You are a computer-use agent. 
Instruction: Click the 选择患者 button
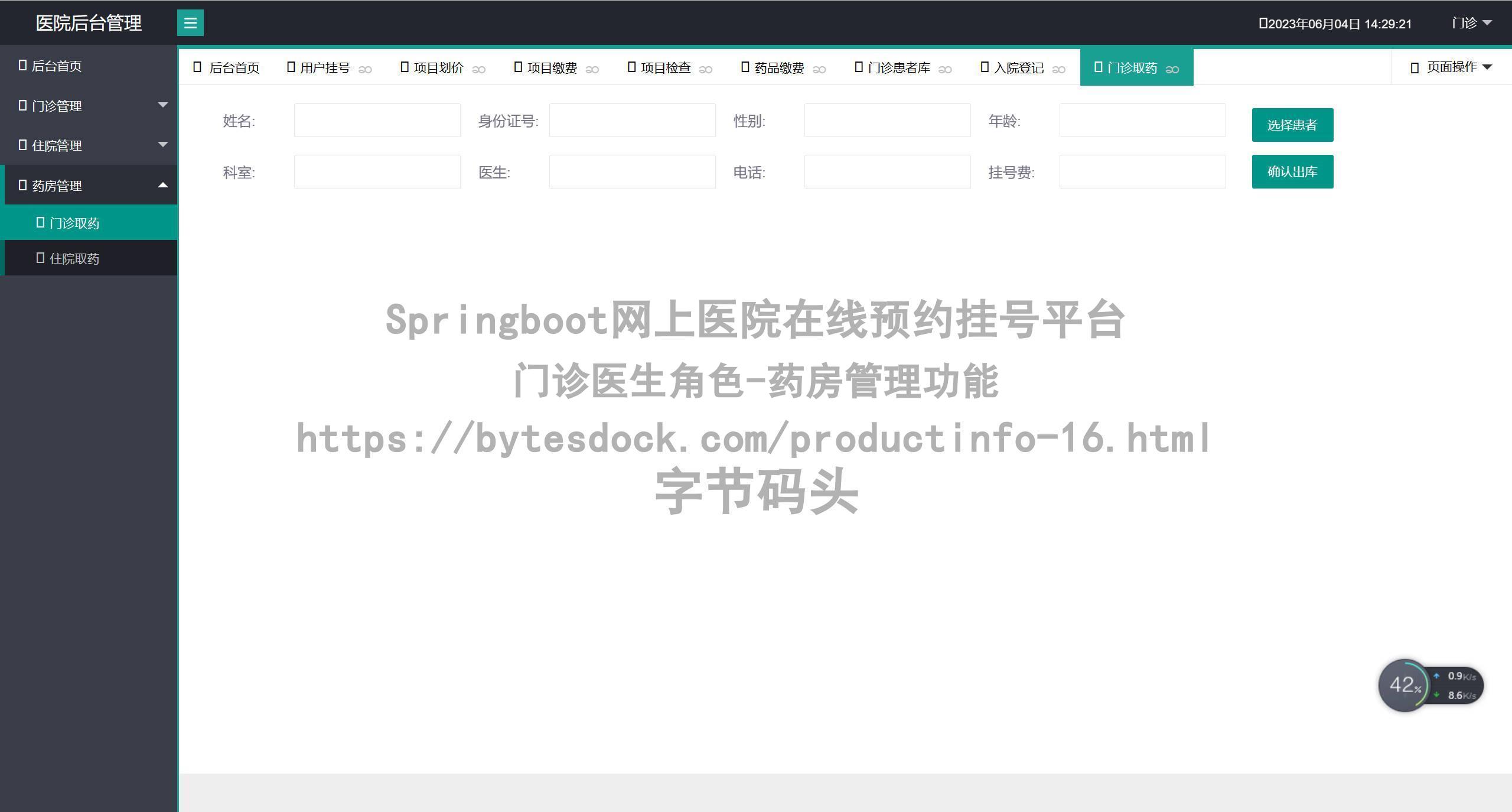pyautogui.click(x=1292, y=125)
